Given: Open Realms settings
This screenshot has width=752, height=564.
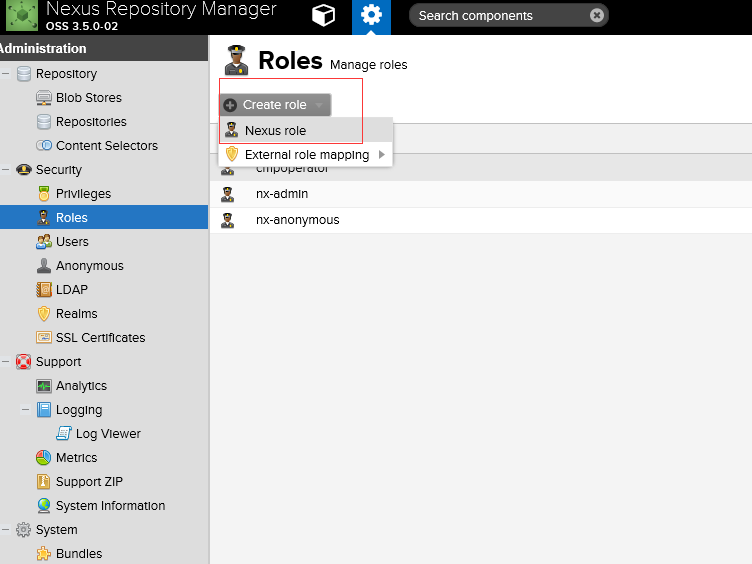Looking at the screenshot, I should 77,314.
